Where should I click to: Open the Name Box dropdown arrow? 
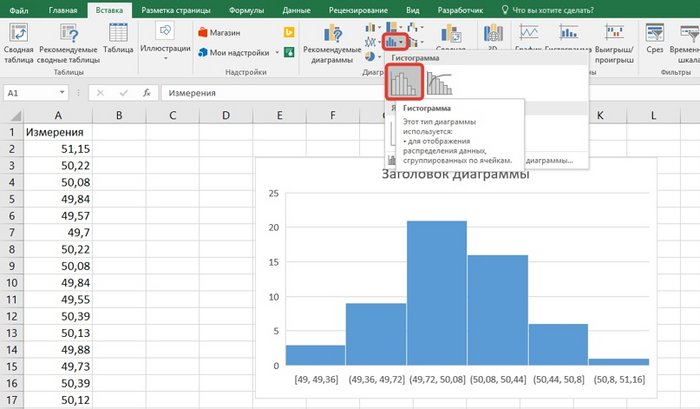click(61, 93)
